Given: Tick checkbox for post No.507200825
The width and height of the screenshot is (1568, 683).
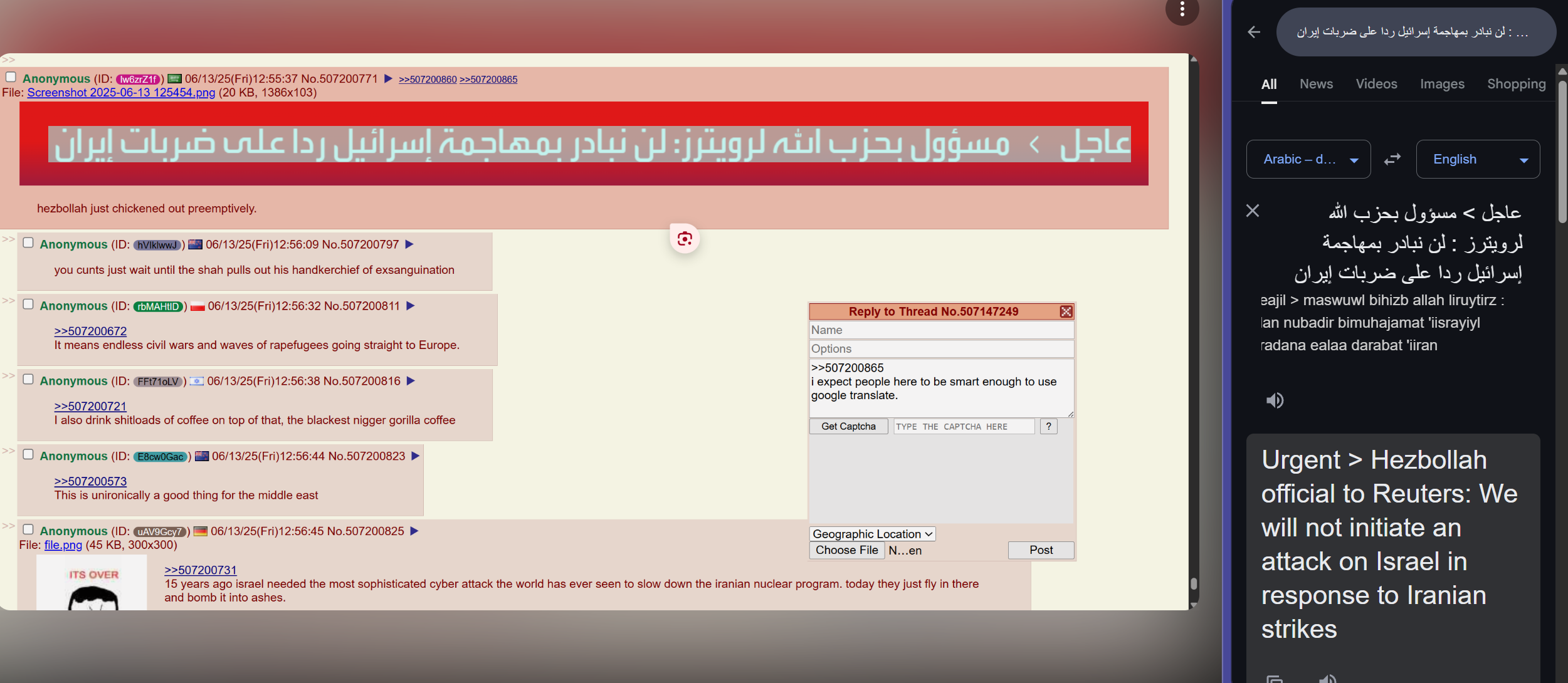Looking at the screenshot, I should (x=28, y=529).
